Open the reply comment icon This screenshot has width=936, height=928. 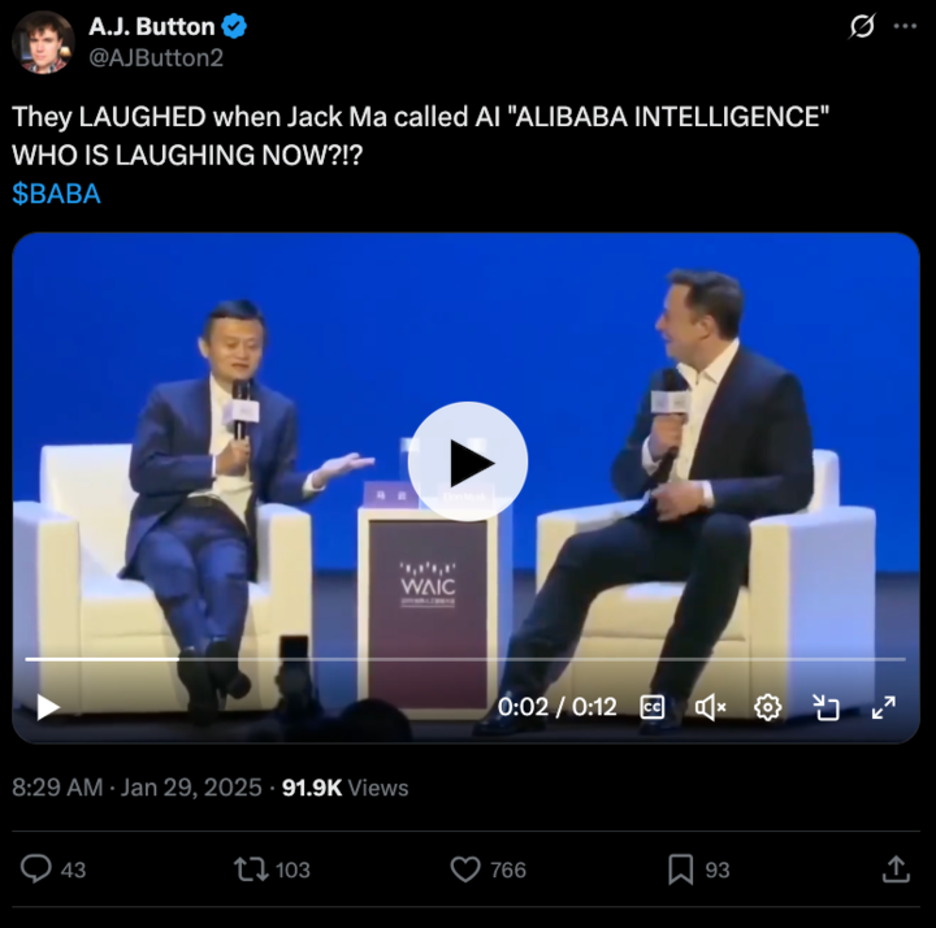(x=36, y=869)
